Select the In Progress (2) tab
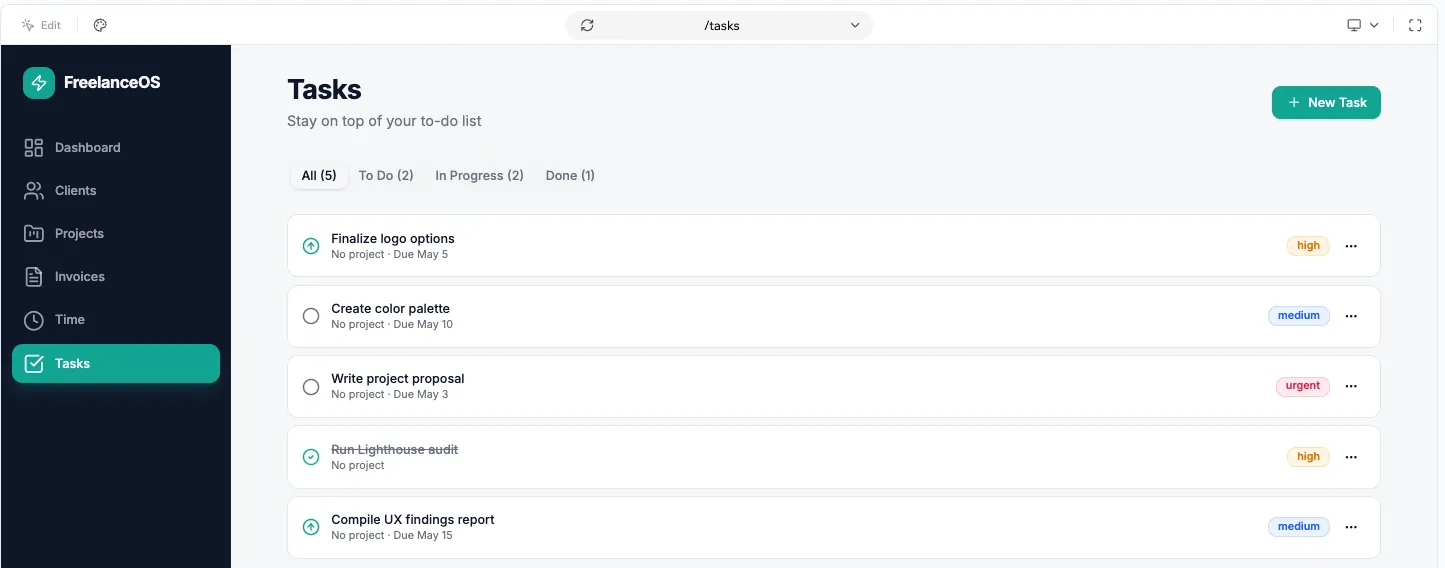1445x568 pixels. coord(479,176)
